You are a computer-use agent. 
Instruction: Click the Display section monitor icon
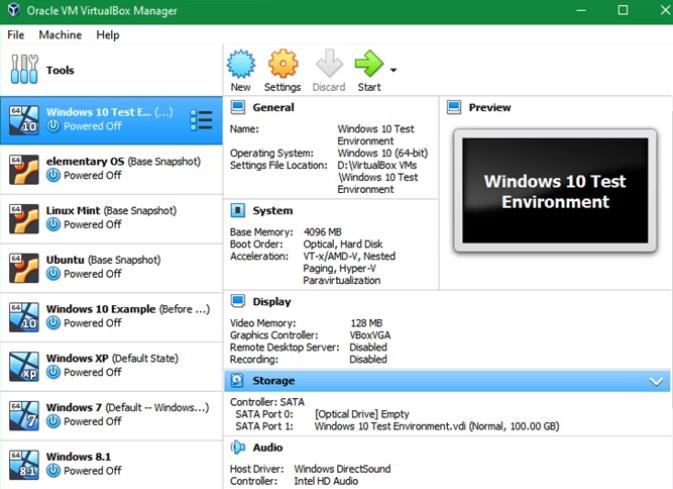point(238,301)
